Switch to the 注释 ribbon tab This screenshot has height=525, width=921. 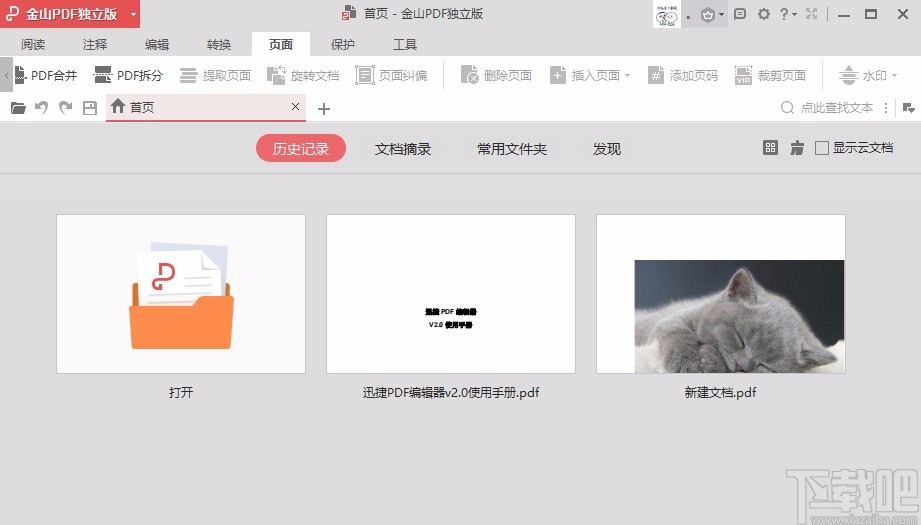click(95, 44)
